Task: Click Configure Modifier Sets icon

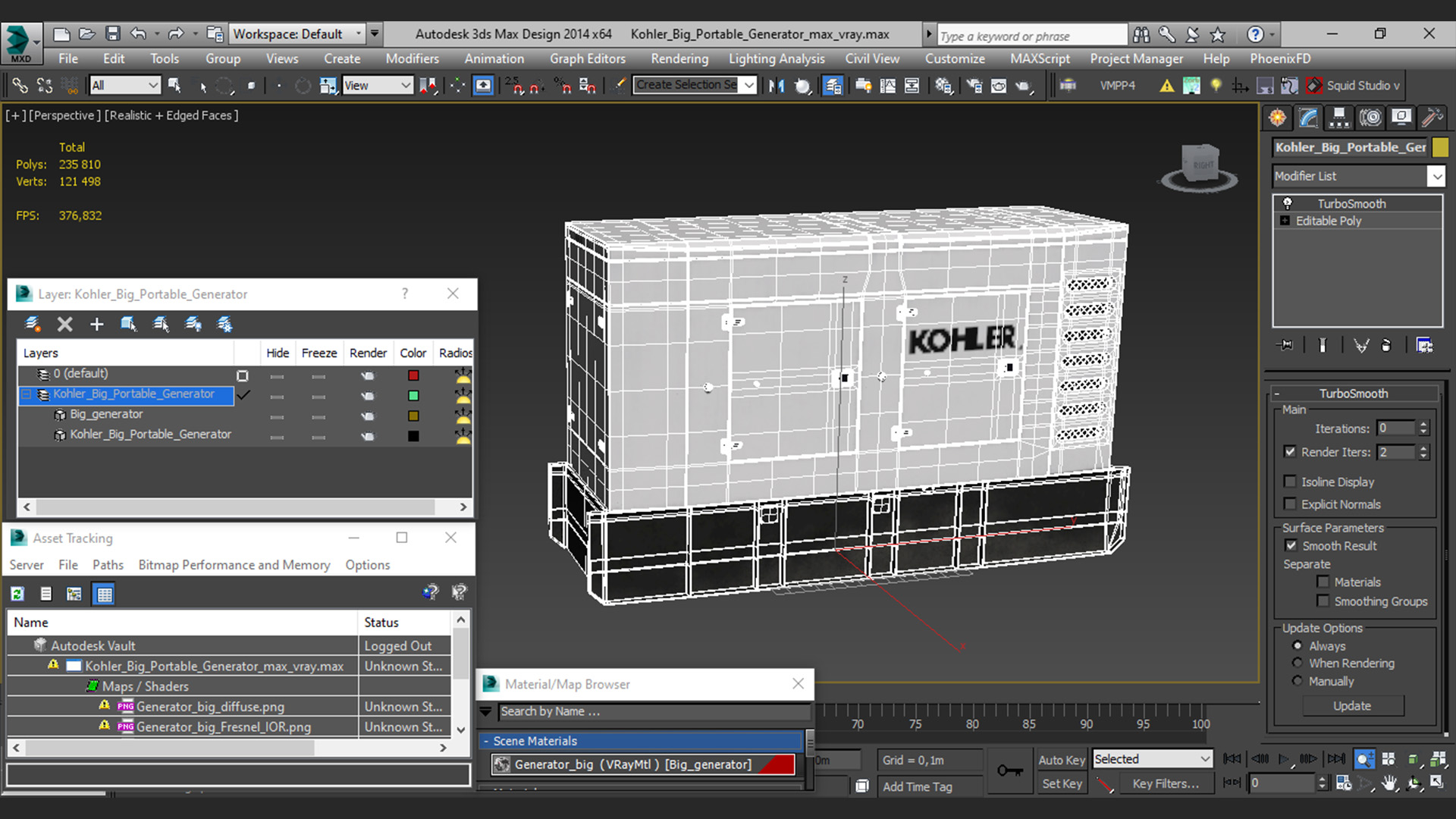Action: 1424,345
